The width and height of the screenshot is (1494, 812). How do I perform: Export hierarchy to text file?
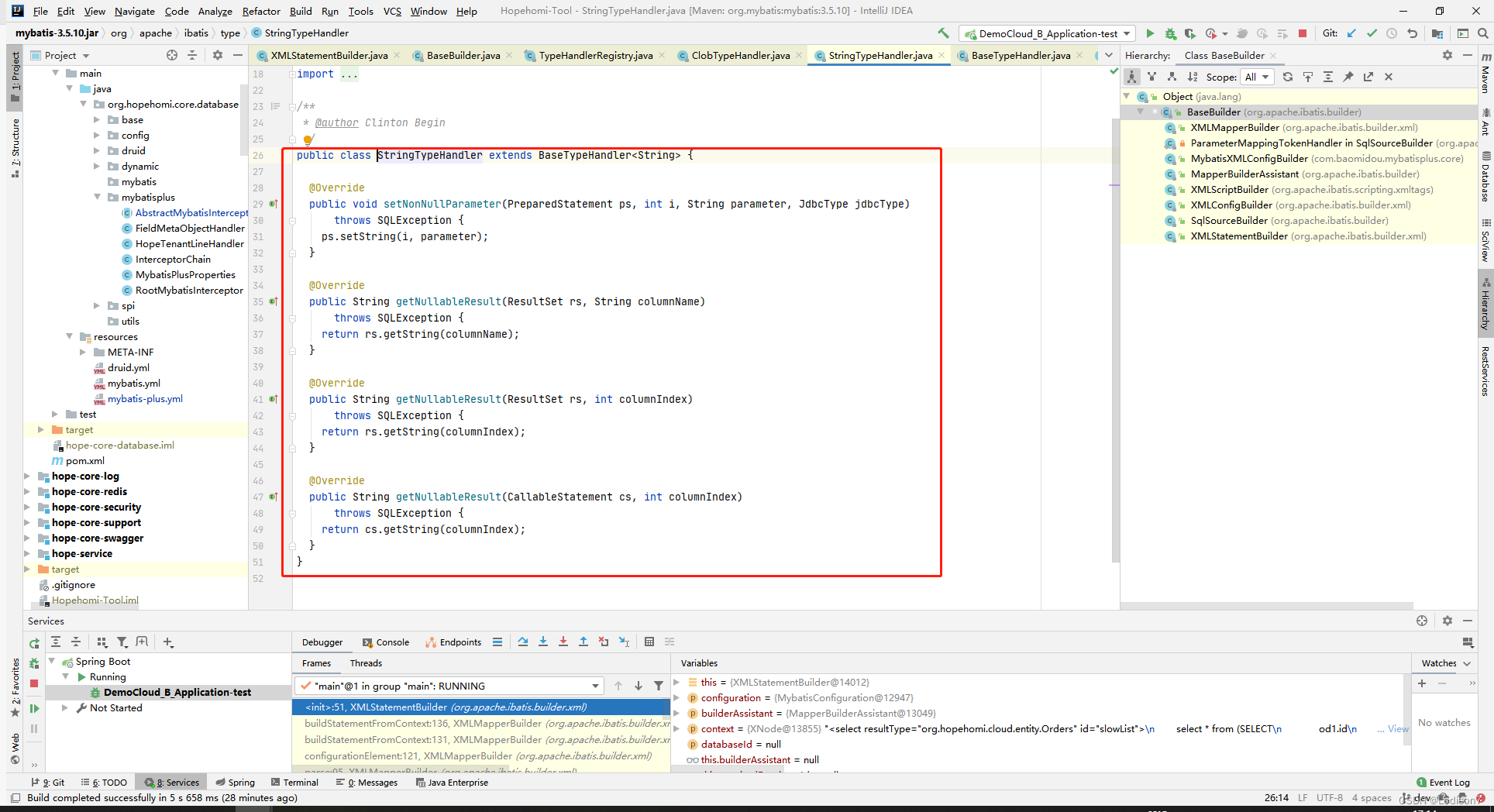(1368, 77)
